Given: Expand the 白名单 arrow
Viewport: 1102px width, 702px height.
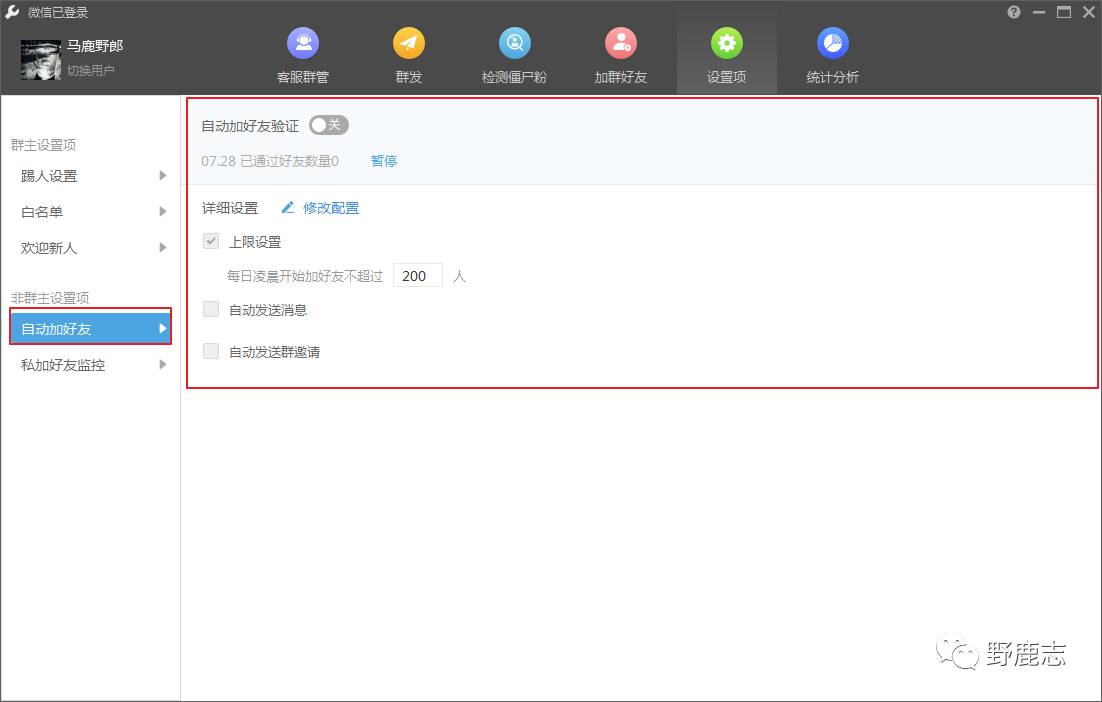Looking at the screenshot, I should 162,212.
